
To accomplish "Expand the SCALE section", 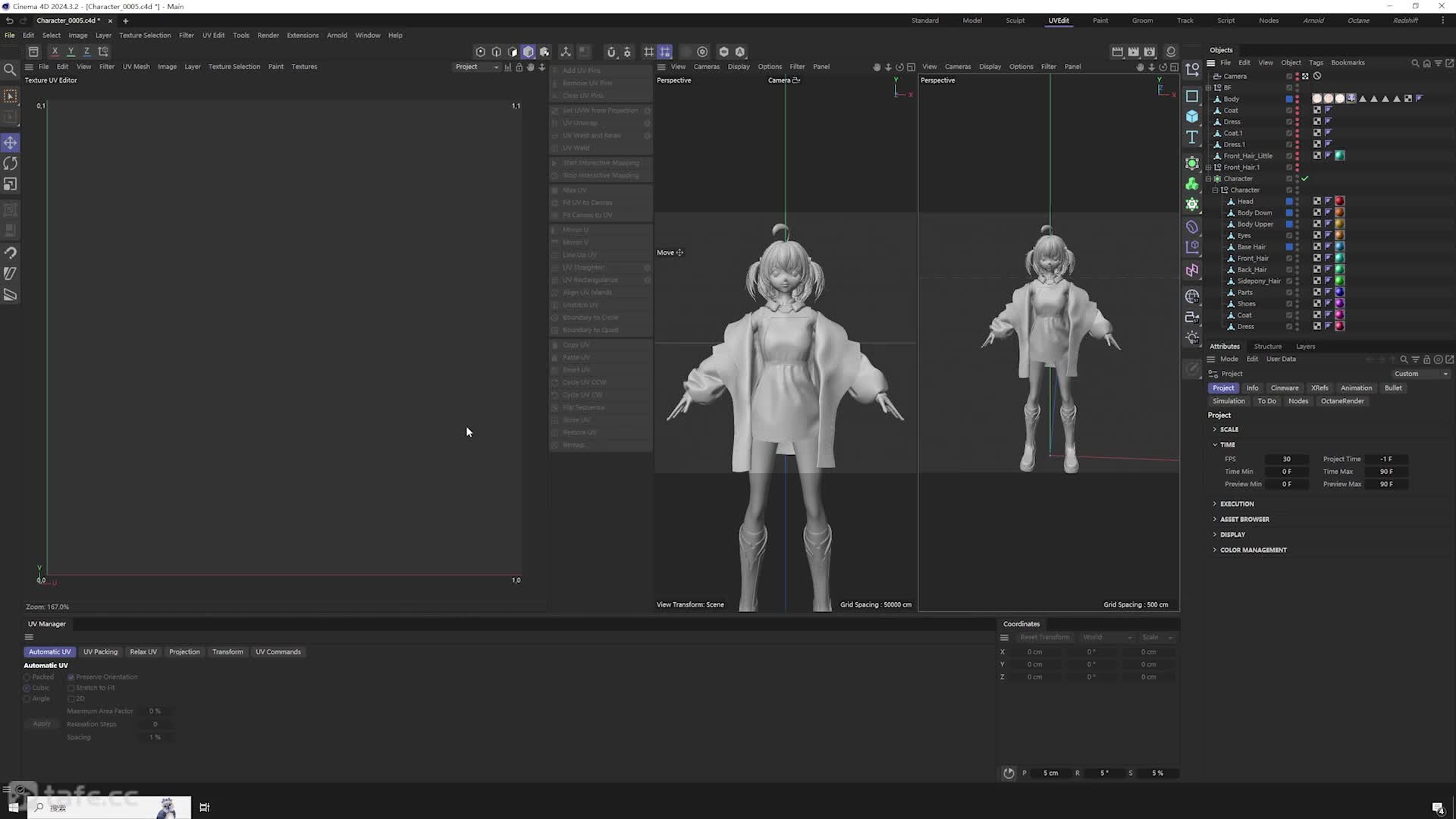I will tap(1215, 429).
